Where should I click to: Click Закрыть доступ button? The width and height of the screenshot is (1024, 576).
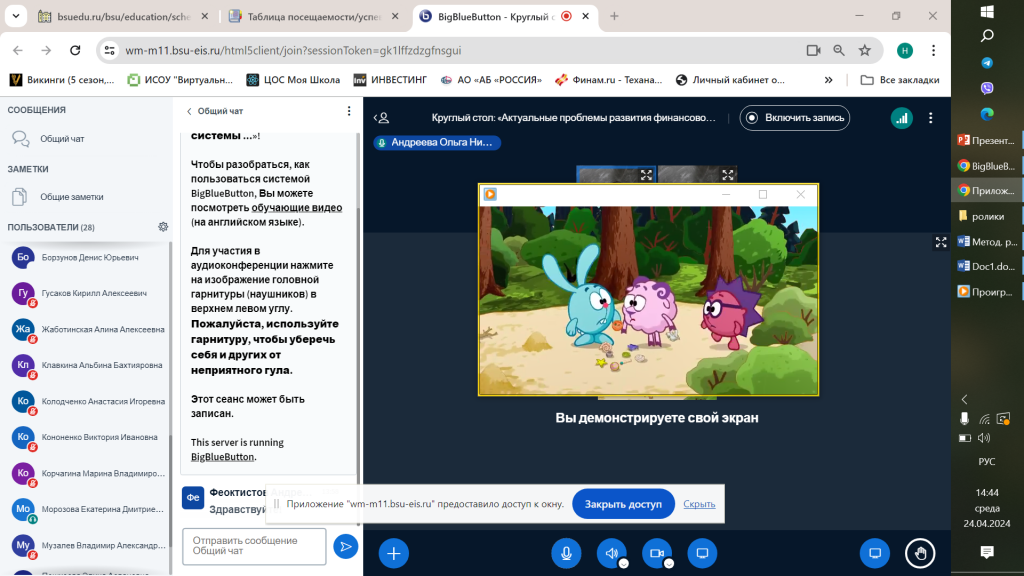(x=623, y=504)
